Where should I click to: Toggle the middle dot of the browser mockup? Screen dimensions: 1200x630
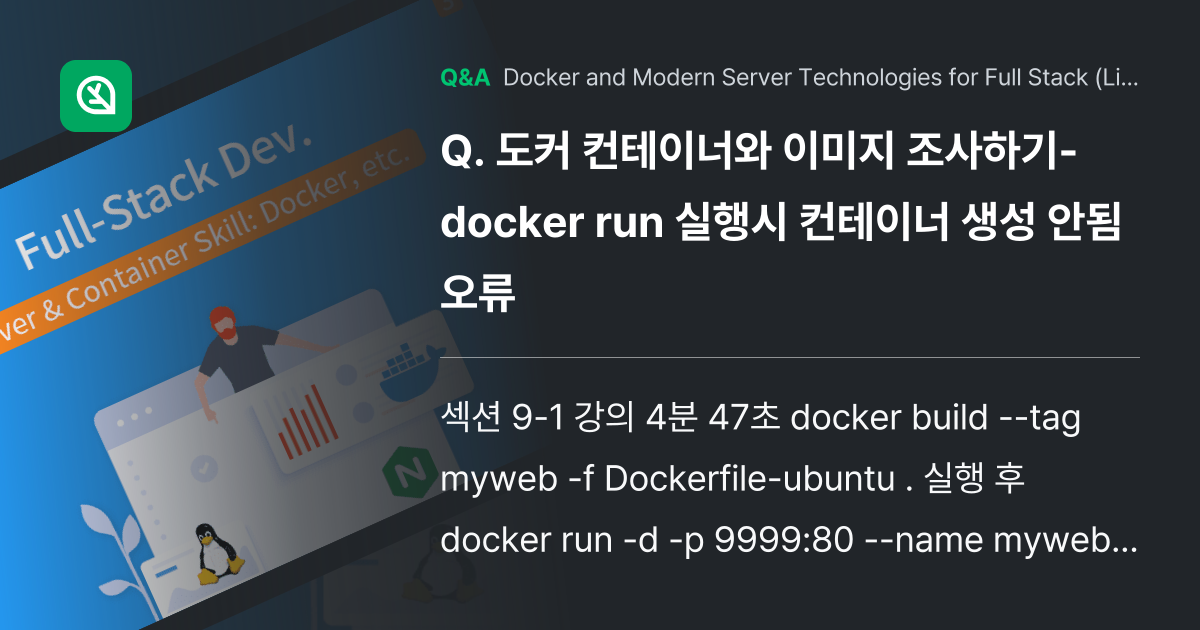point(133,415)
